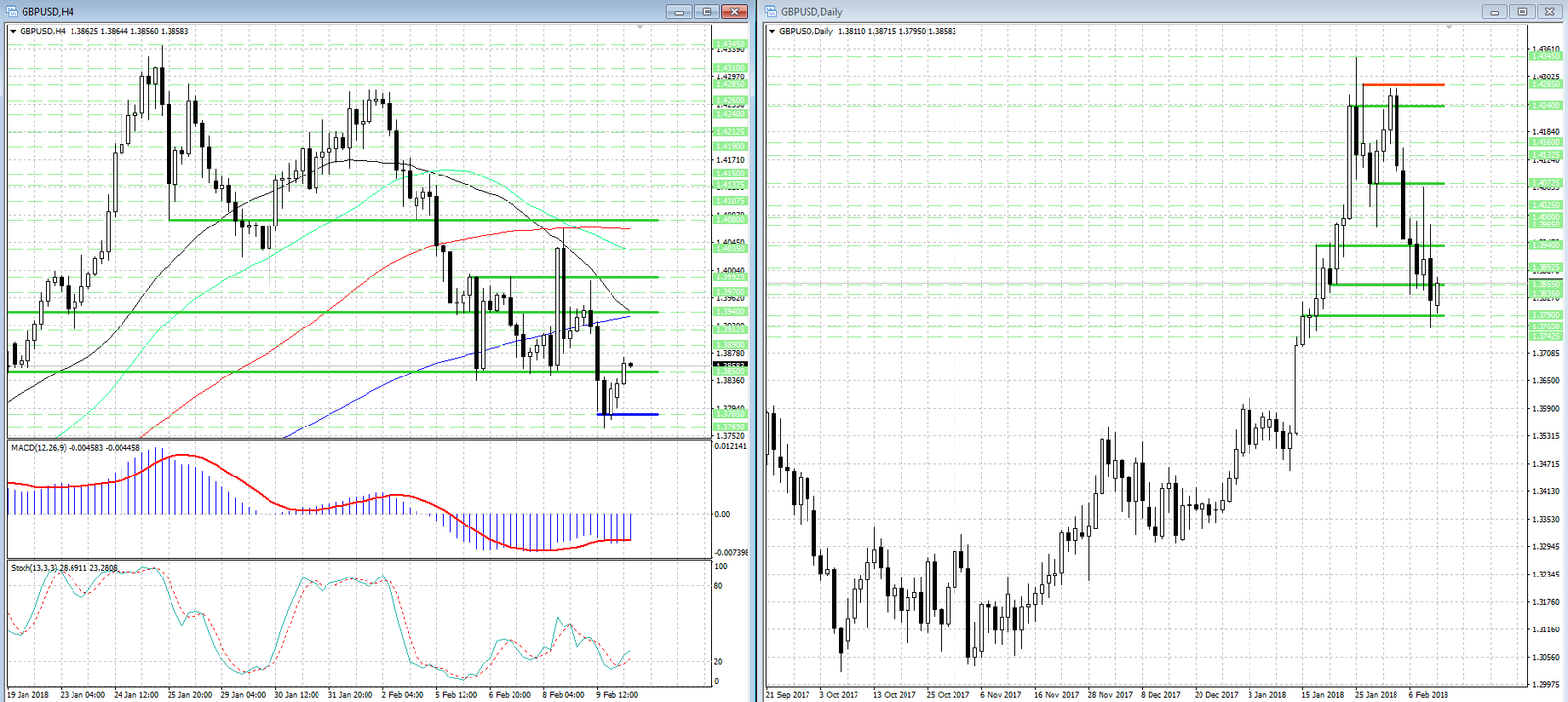Click the 80 level on Stochastic scale
1568x702 pixels.
(719, 586)
